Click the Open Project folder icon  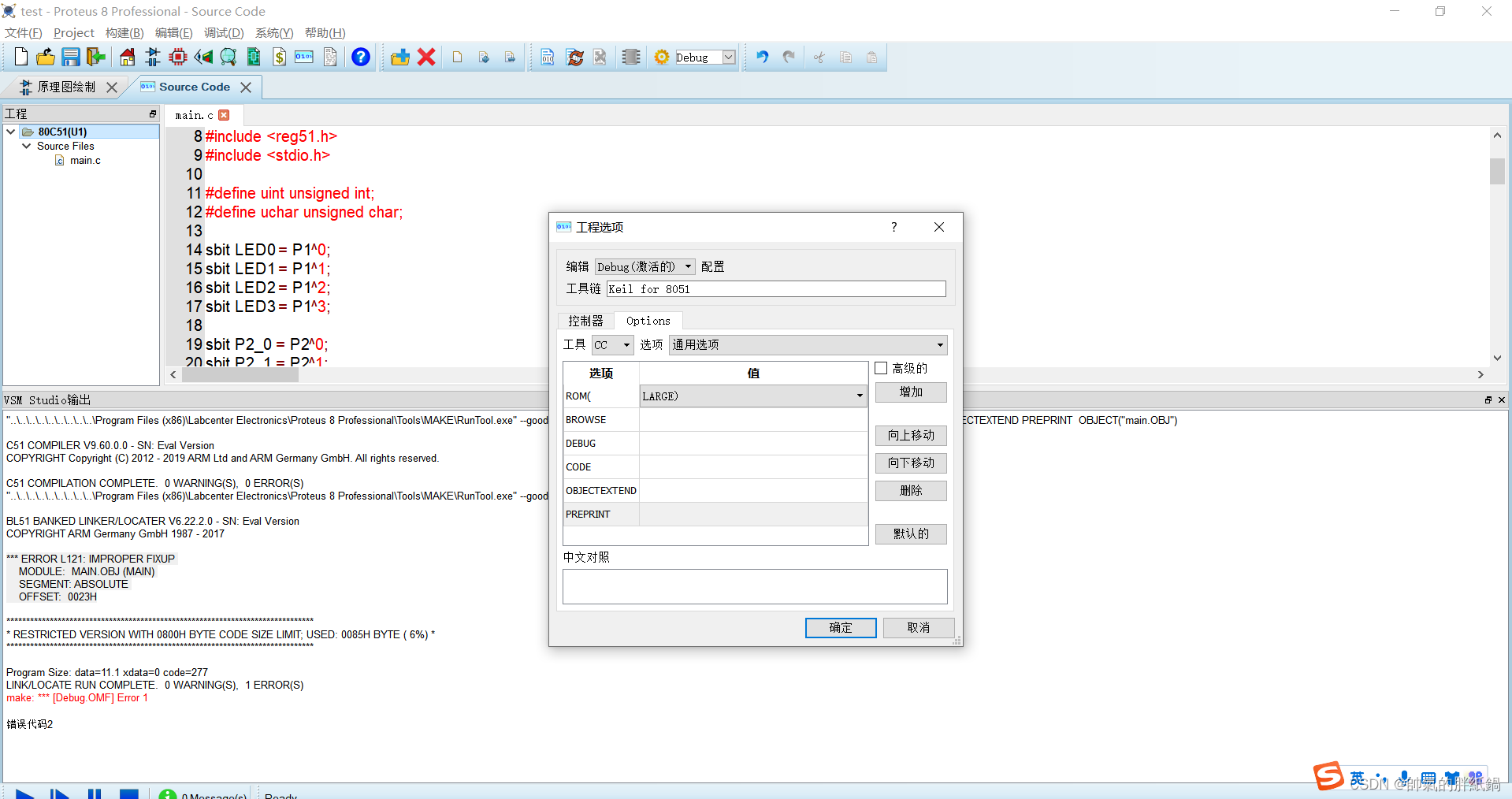point(46,57)
